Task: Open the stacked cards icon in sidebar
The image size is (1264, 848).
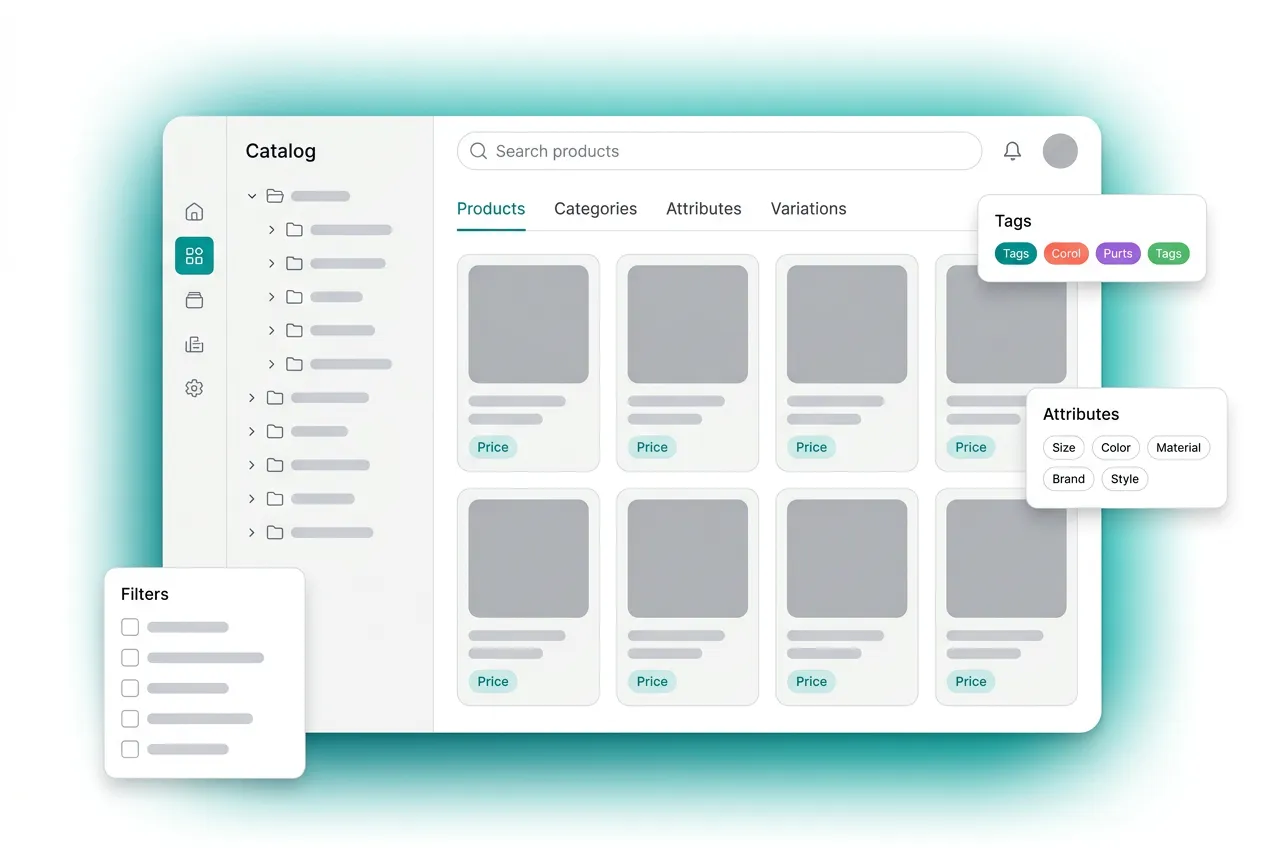Action: coord(194,300)
